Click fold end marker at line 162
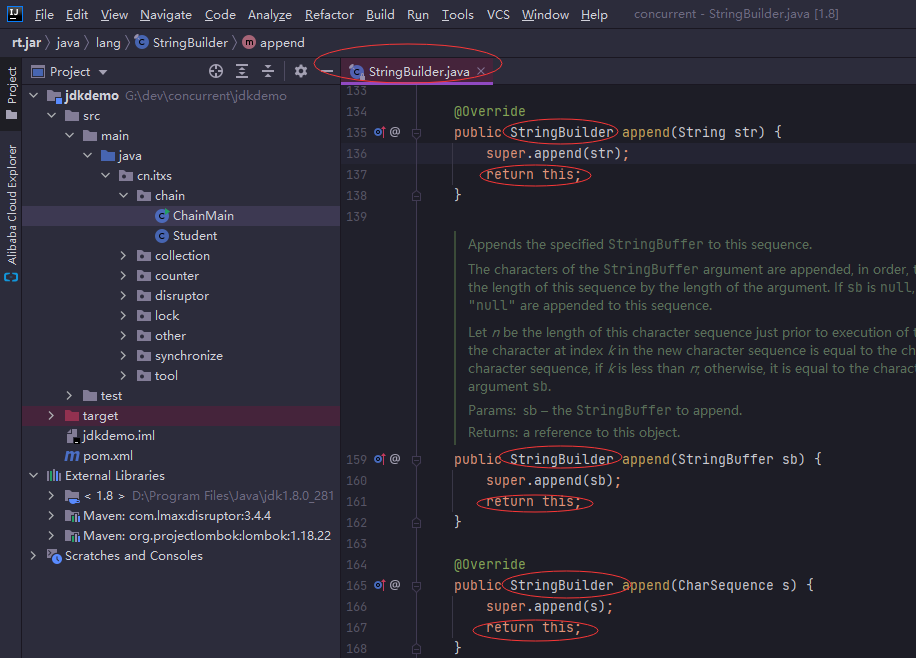The image size is (916, 658). point(417,523)
